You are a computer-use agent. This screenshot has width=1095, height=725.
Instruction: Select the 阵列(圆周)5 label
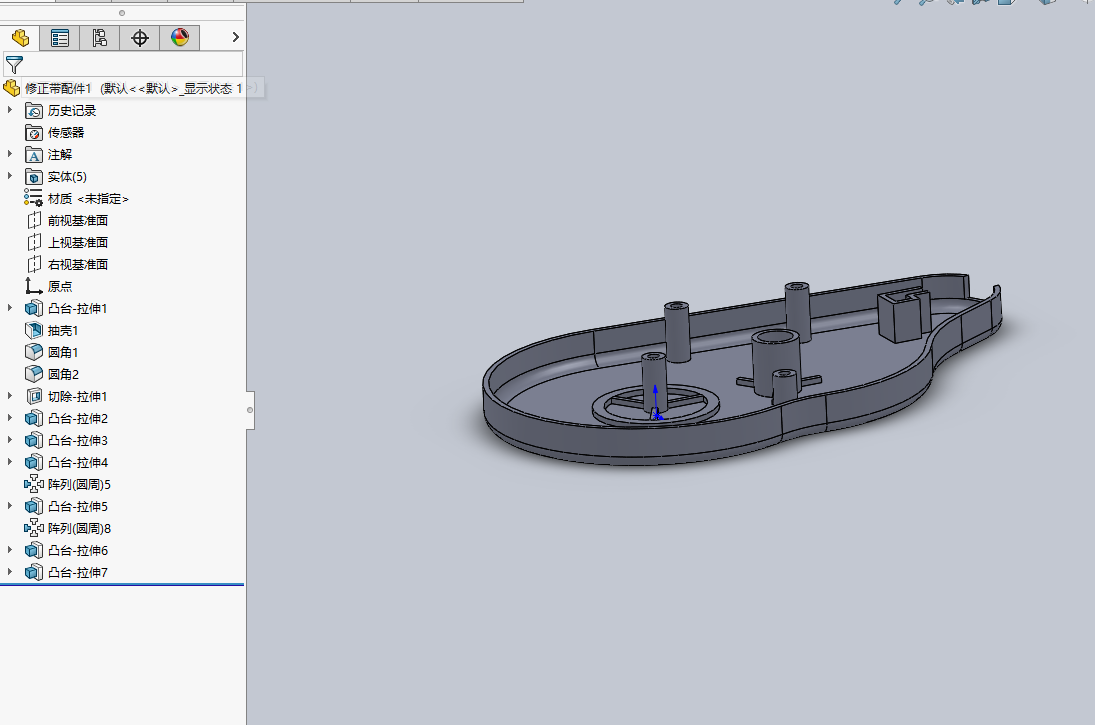(x=79, y=485)
